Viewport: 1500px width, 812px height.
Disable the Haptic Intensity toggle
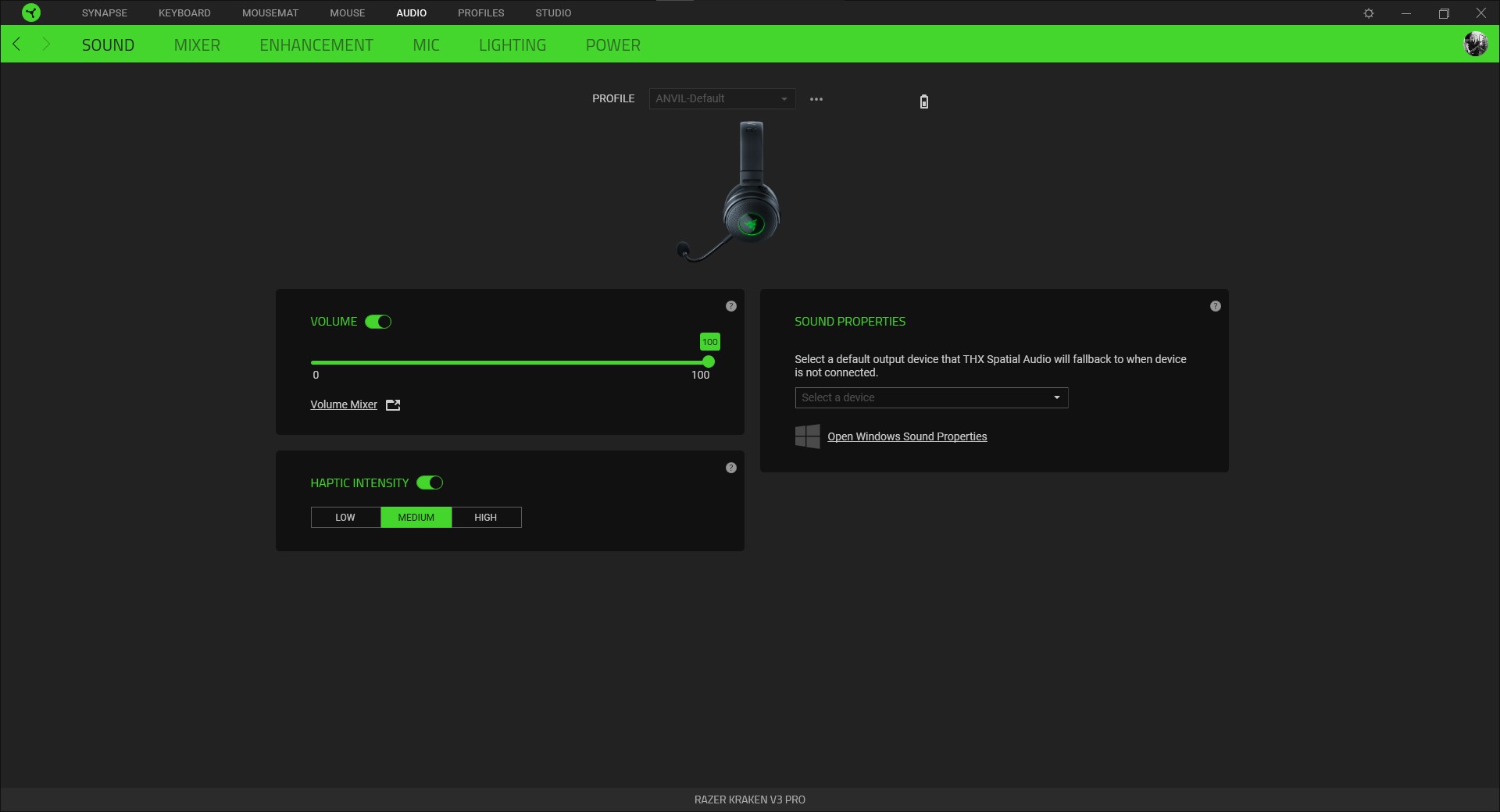(430, 483)
